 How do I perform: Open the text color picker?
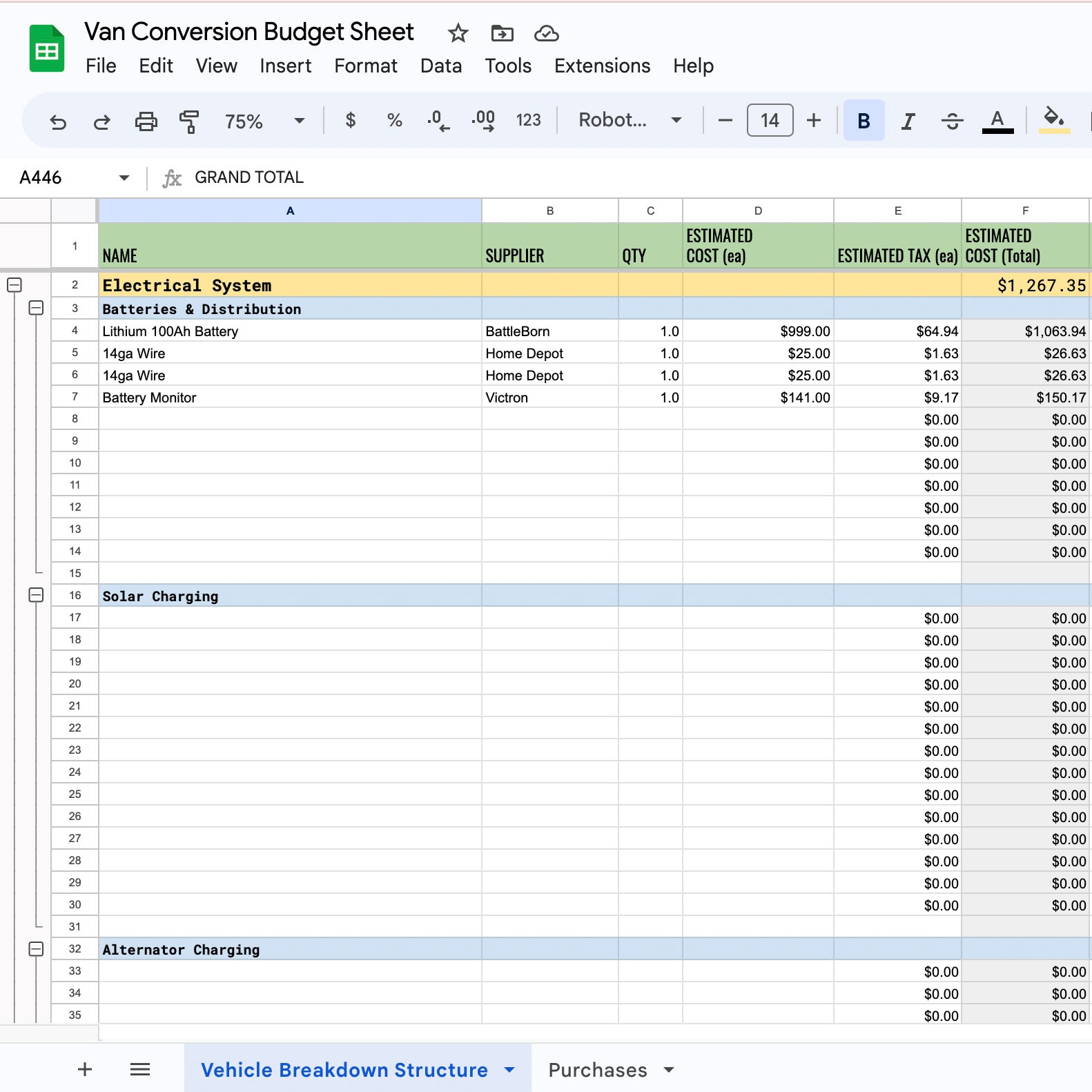997,121
